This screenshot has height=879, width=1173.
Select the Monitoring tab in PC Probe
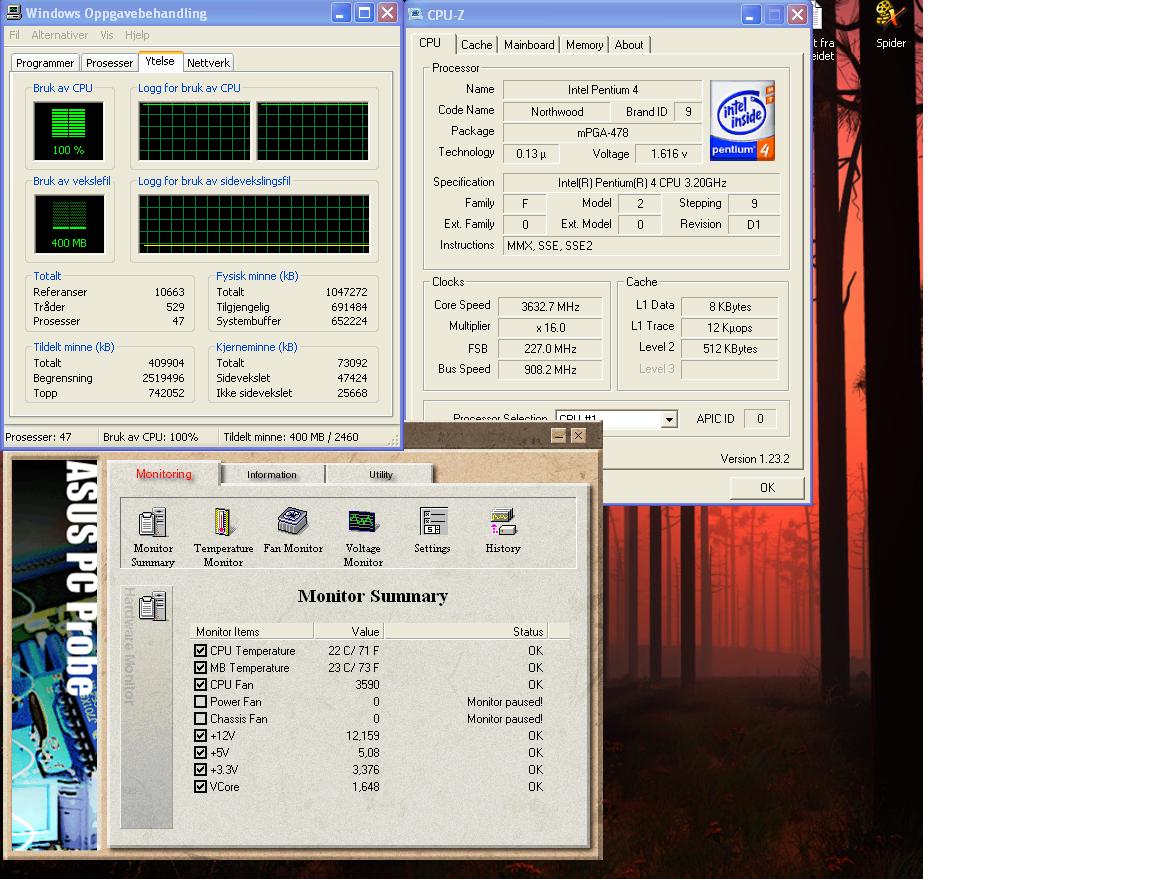(x=164, y=474)
